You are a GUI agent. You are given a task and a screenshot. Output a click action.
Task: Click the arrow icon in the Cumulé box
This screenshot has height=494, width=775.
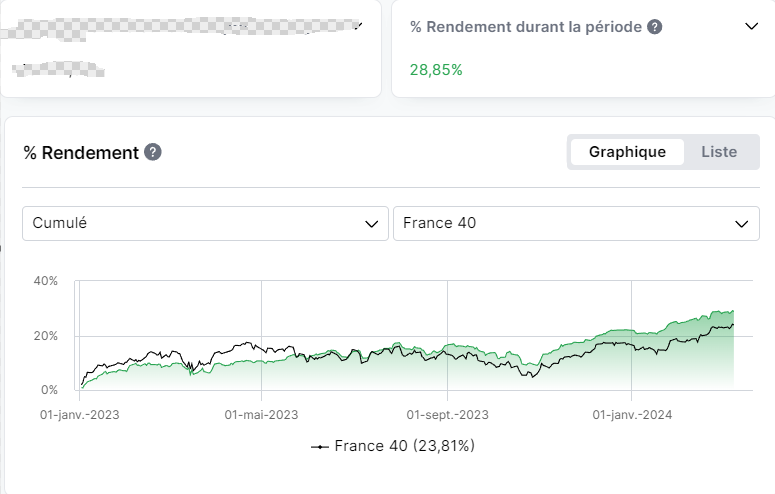(x=373, y=224)
